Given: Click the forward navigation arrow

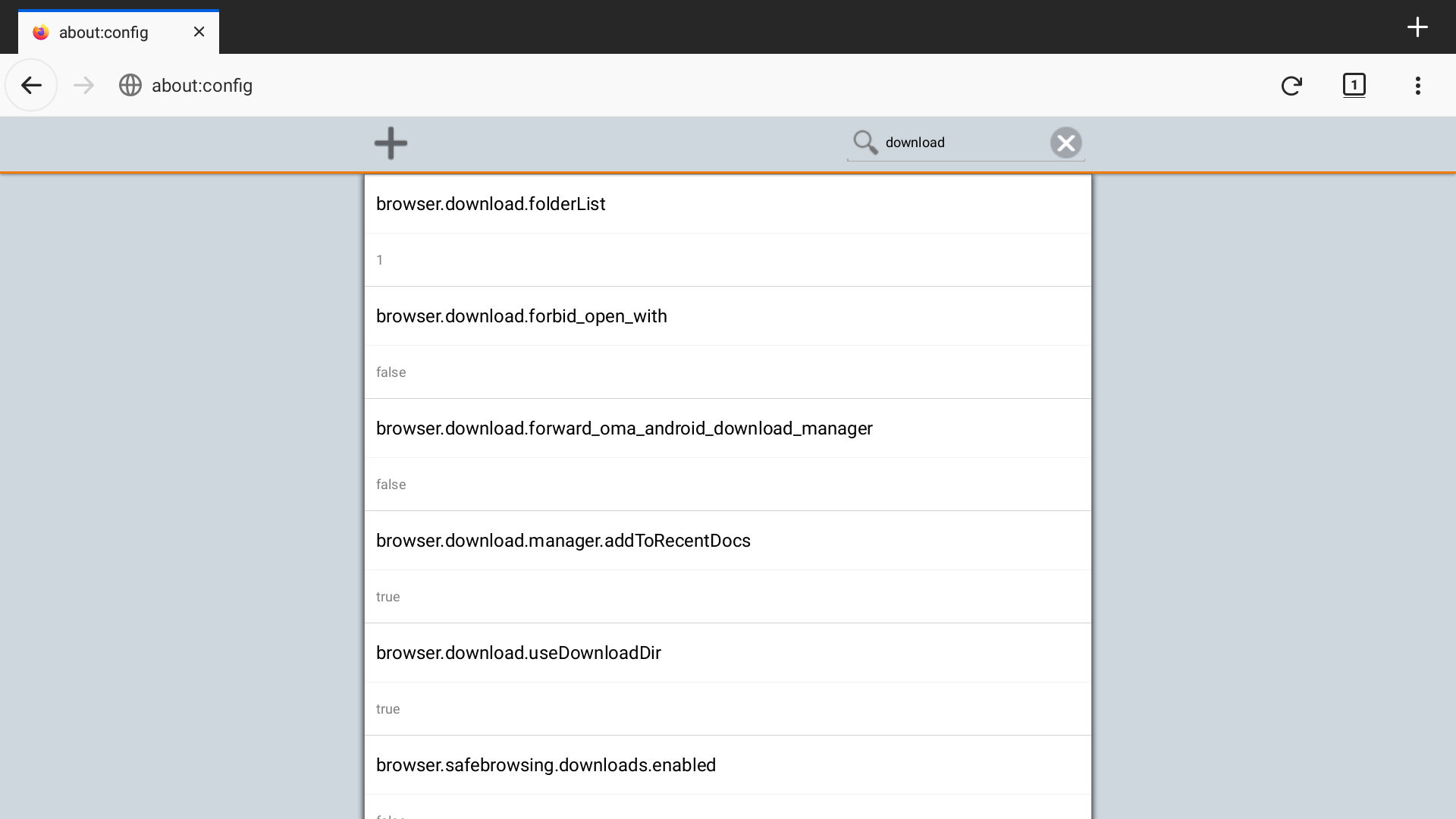Looking at the screenshot, I should click(x=83, y=85).
